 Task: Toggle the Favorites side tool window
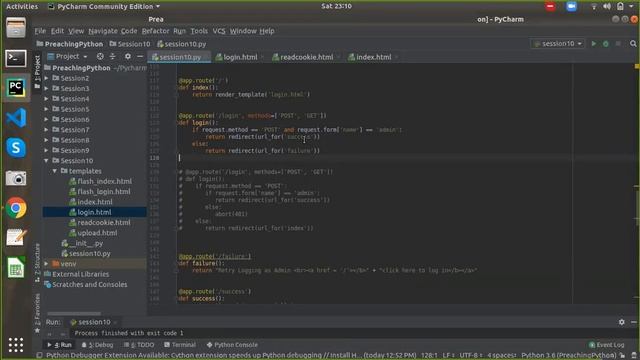point(37,313)
